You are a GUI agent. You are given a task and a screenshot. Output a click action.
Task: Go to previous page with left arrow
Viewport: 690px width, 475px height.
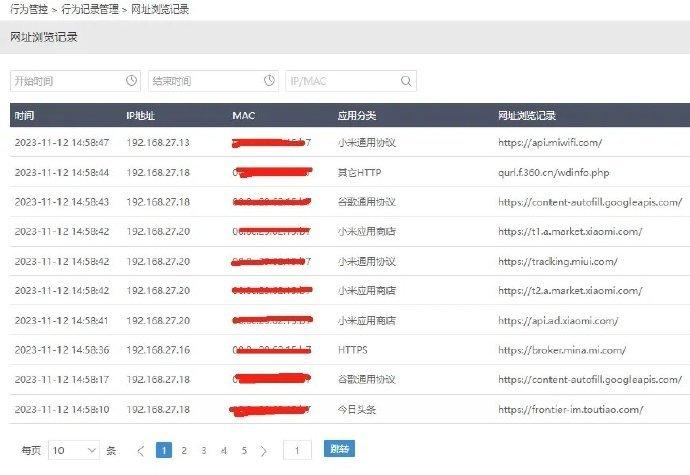(141, 451)
